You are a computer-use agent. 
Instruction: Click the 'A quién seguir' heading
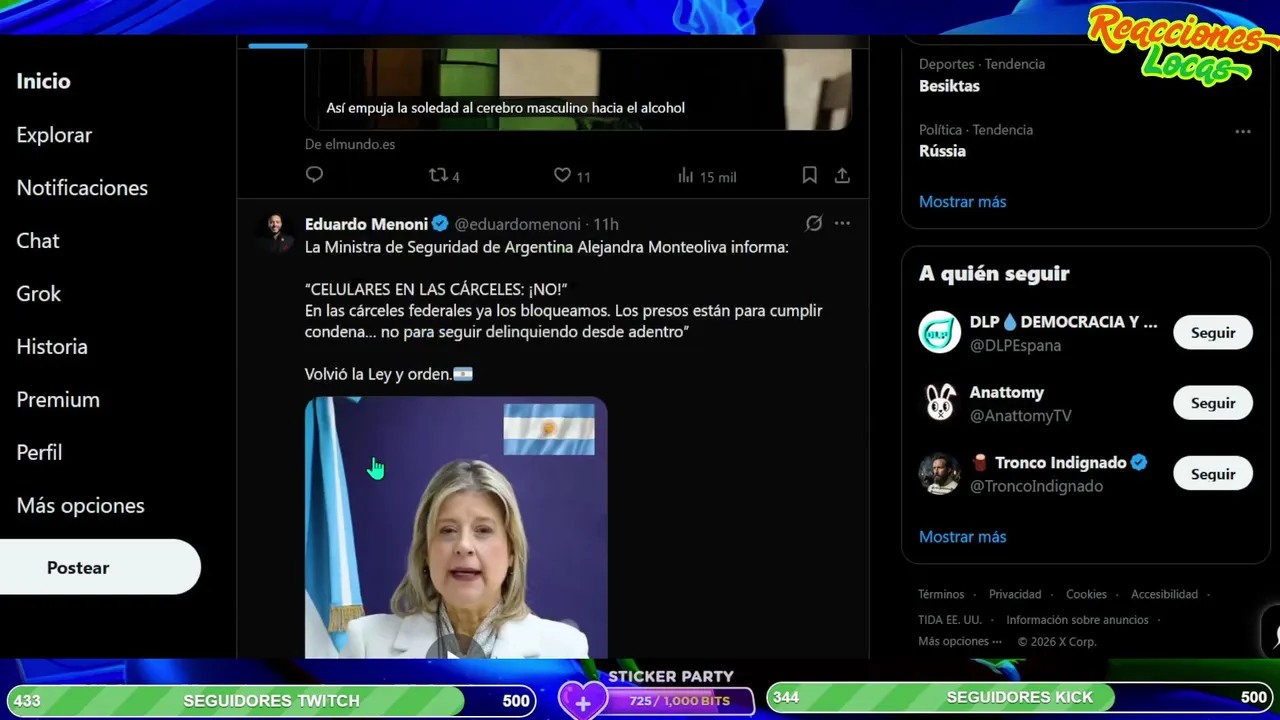(x=994, y=274)
